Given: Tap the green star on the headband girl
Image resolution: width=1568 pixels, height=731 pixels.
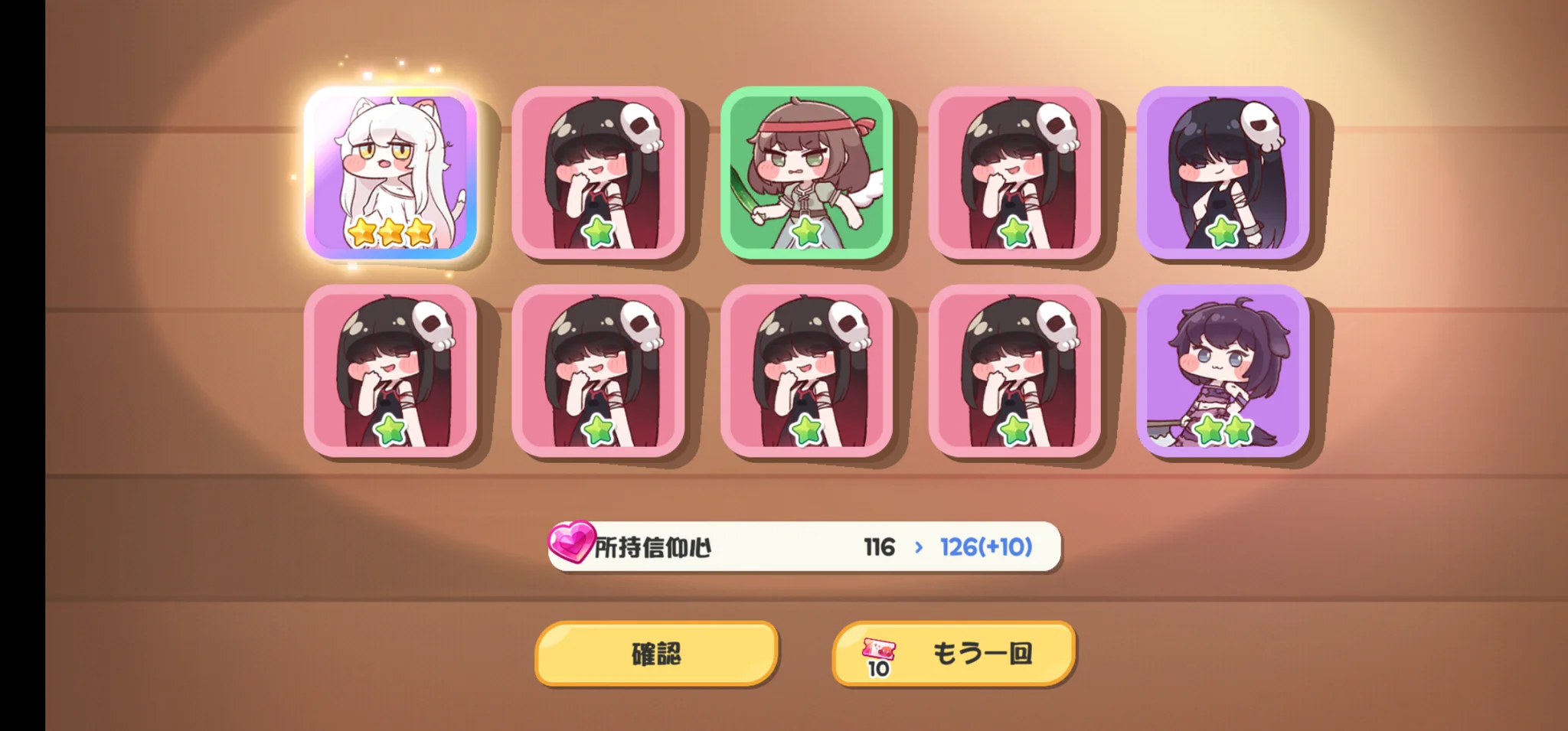Looking at the screenshot, I should click(806, 232).
